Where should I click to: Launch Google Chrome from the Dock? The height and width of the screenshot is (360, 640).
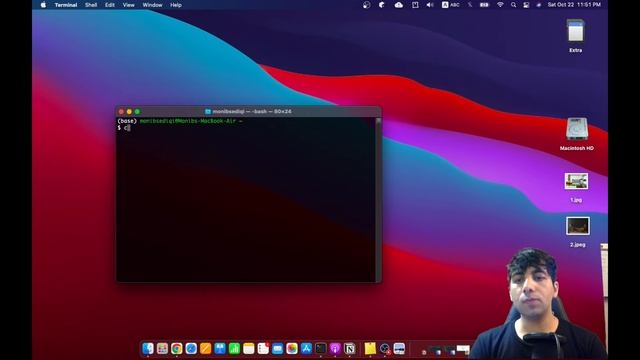point(177,348)
